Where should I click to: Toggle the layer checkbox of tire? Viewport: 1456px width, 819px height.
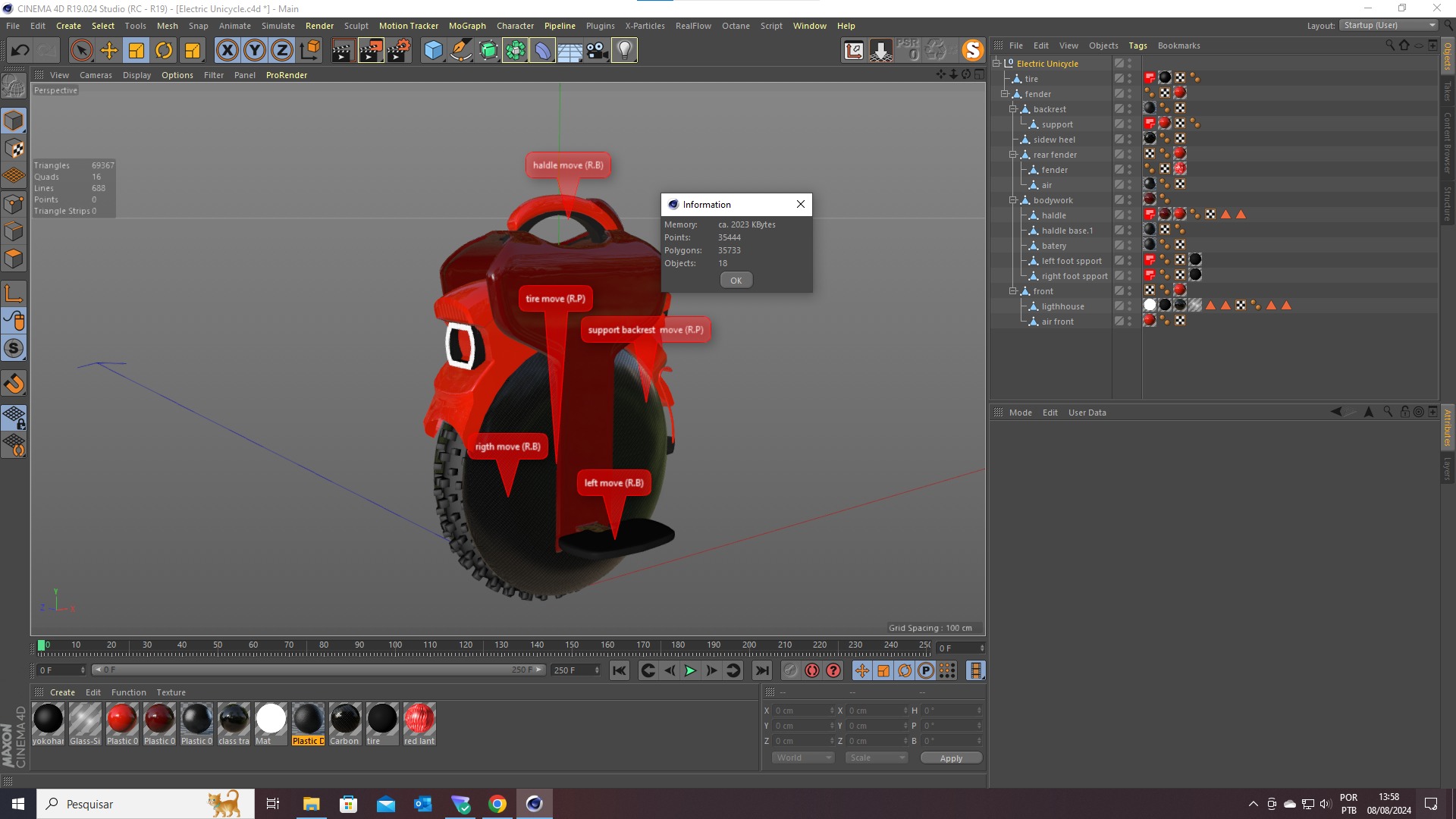(1119, 78)
